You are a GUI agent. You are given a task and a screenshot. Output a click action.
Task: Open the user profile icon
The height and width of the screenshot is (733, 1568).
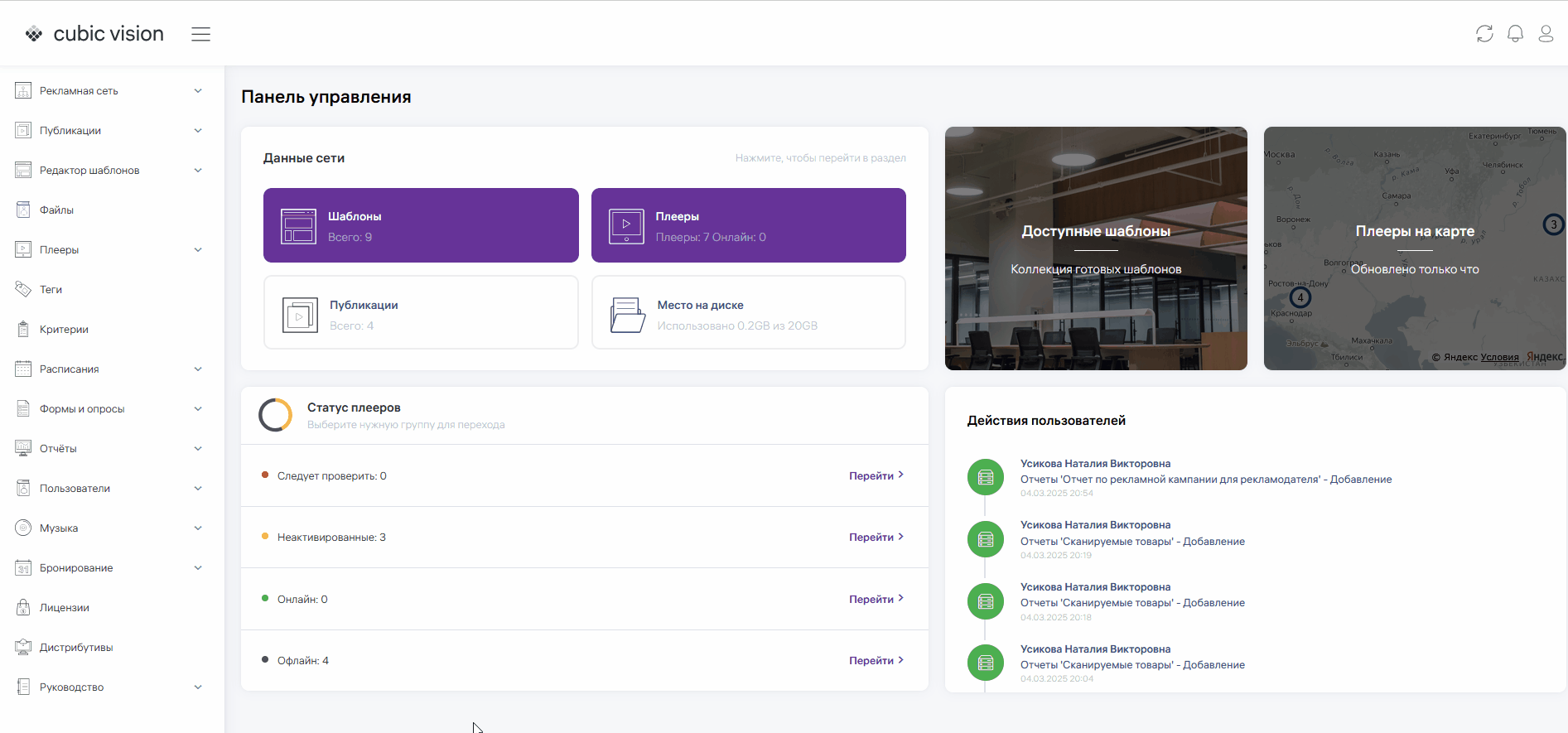click(1546, 34)
